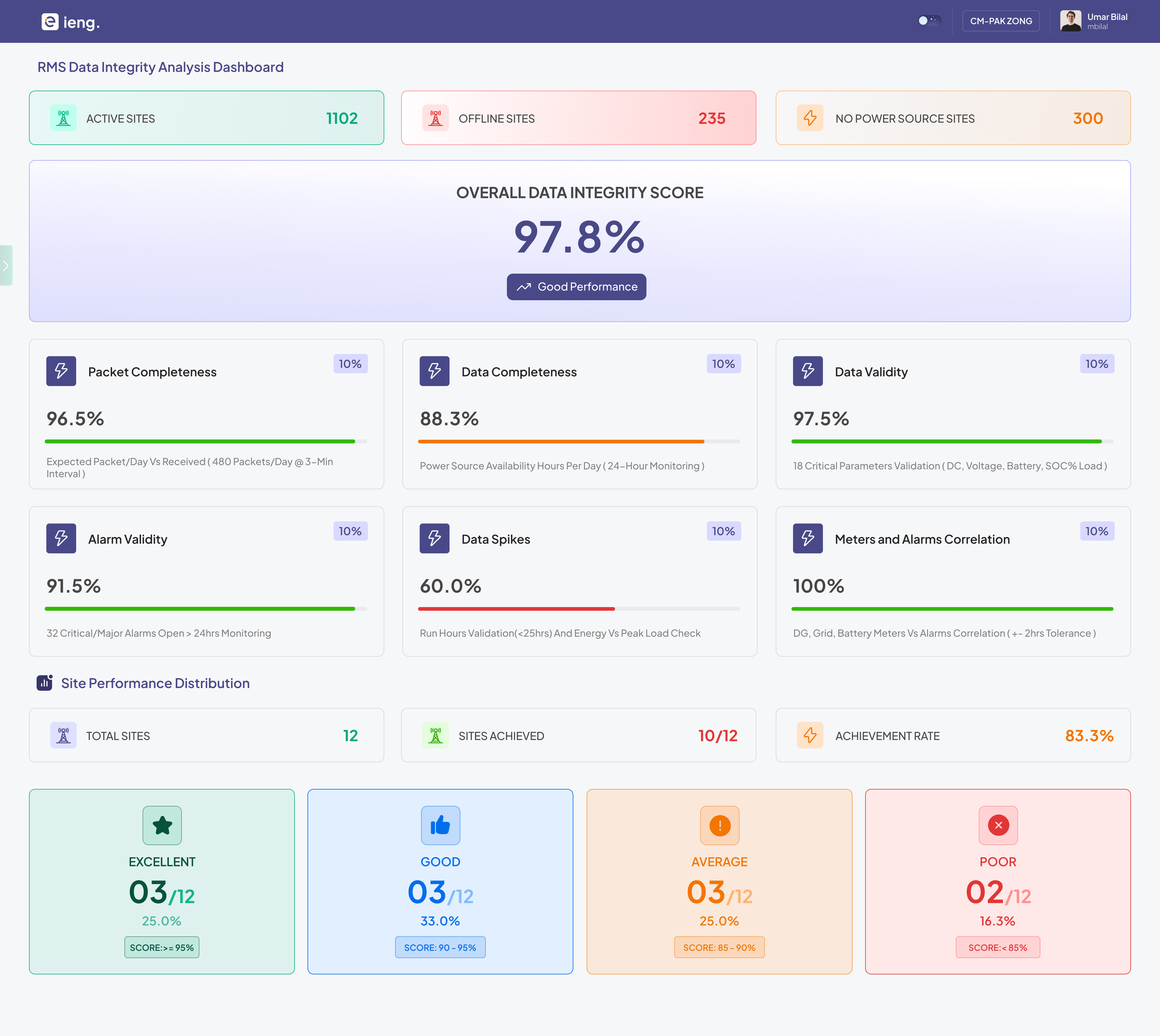Click the SCORE: < 85% badge
Screen dimensions: 1160x1036
pos(998,948)
